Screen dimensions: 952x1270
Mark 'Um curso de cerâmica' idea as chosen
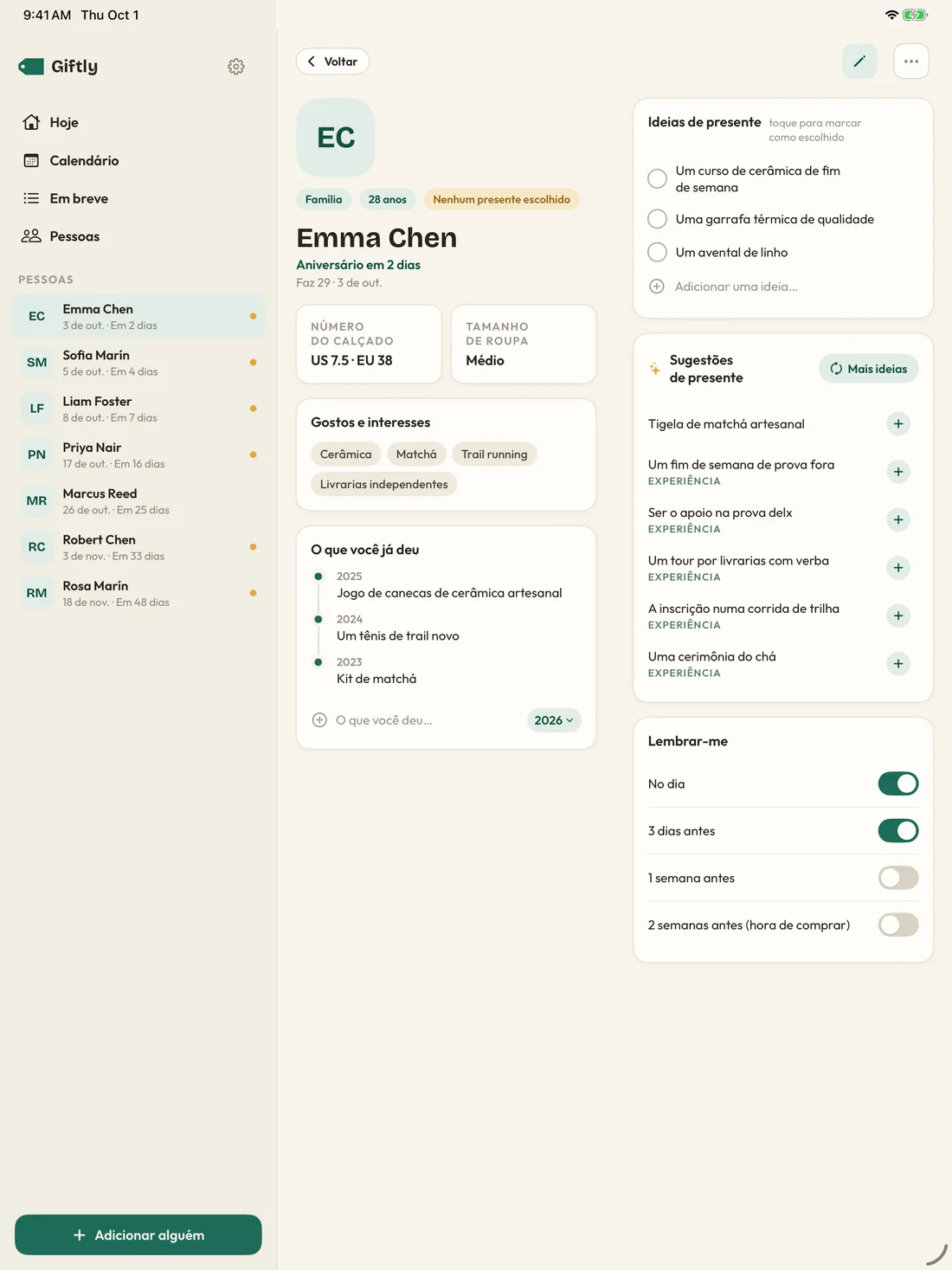point(658,178)
